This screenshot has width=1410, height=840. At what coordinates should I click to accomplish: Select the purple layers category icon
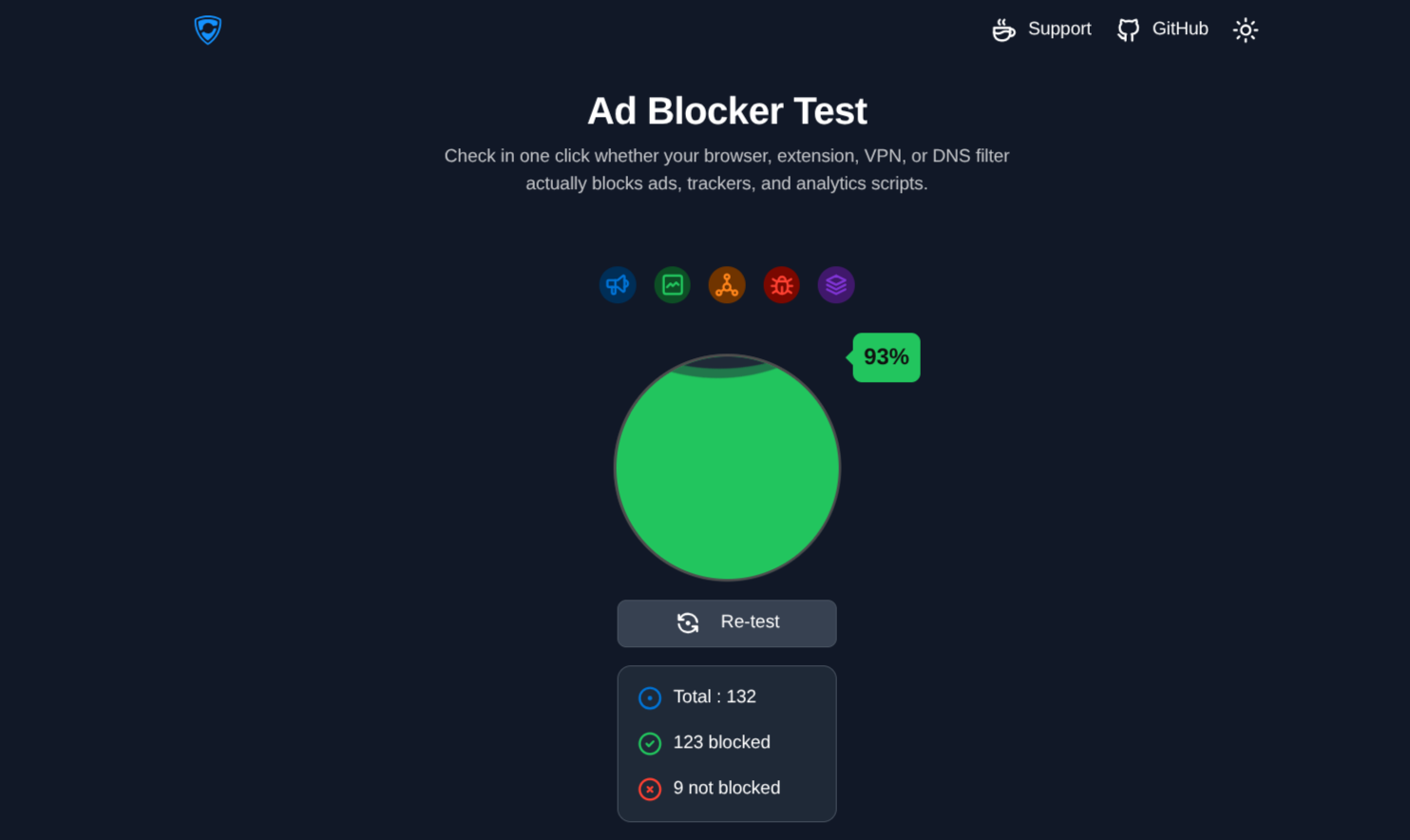836,285
